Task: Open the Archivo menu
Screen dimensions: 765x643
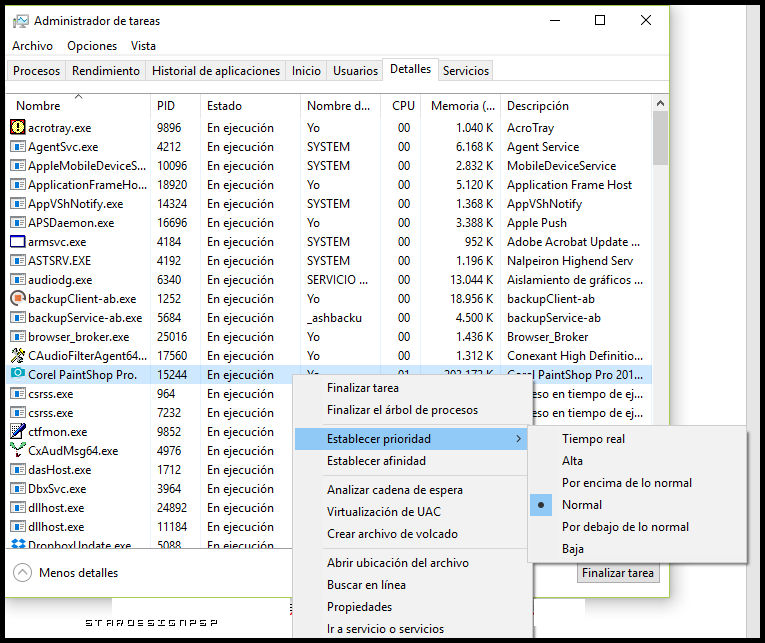Action: pos(32,46)
